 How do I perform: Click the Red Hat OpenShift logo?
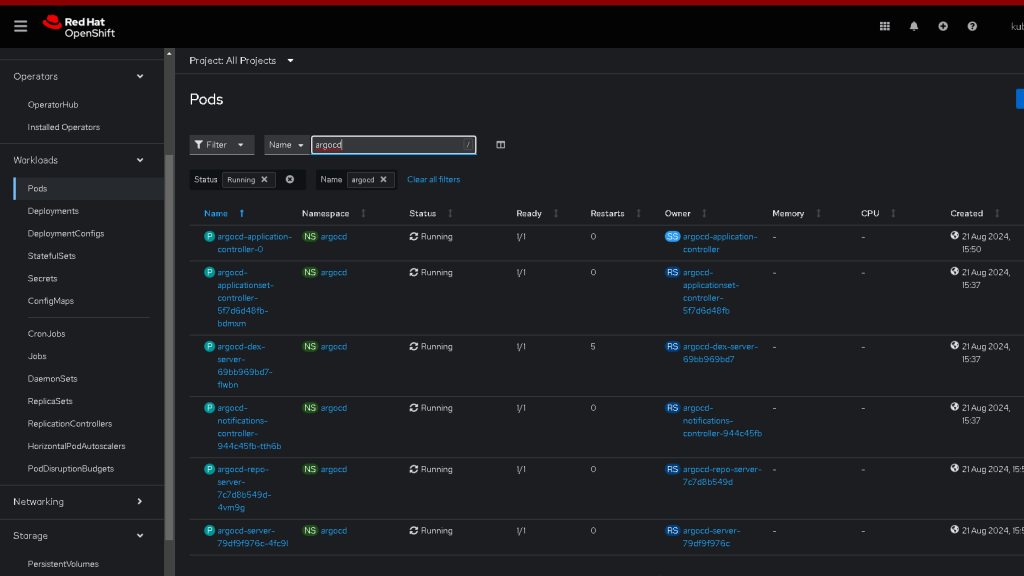(79, 27)
